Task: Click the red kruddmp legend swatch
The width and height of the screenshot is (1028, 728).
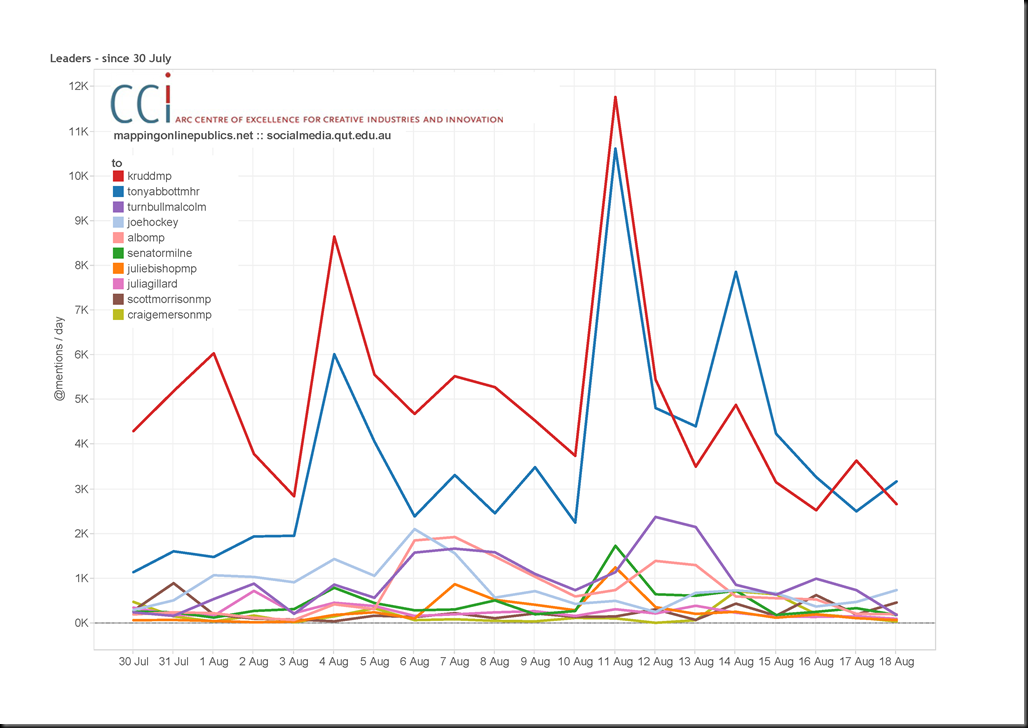Action: 118,176
